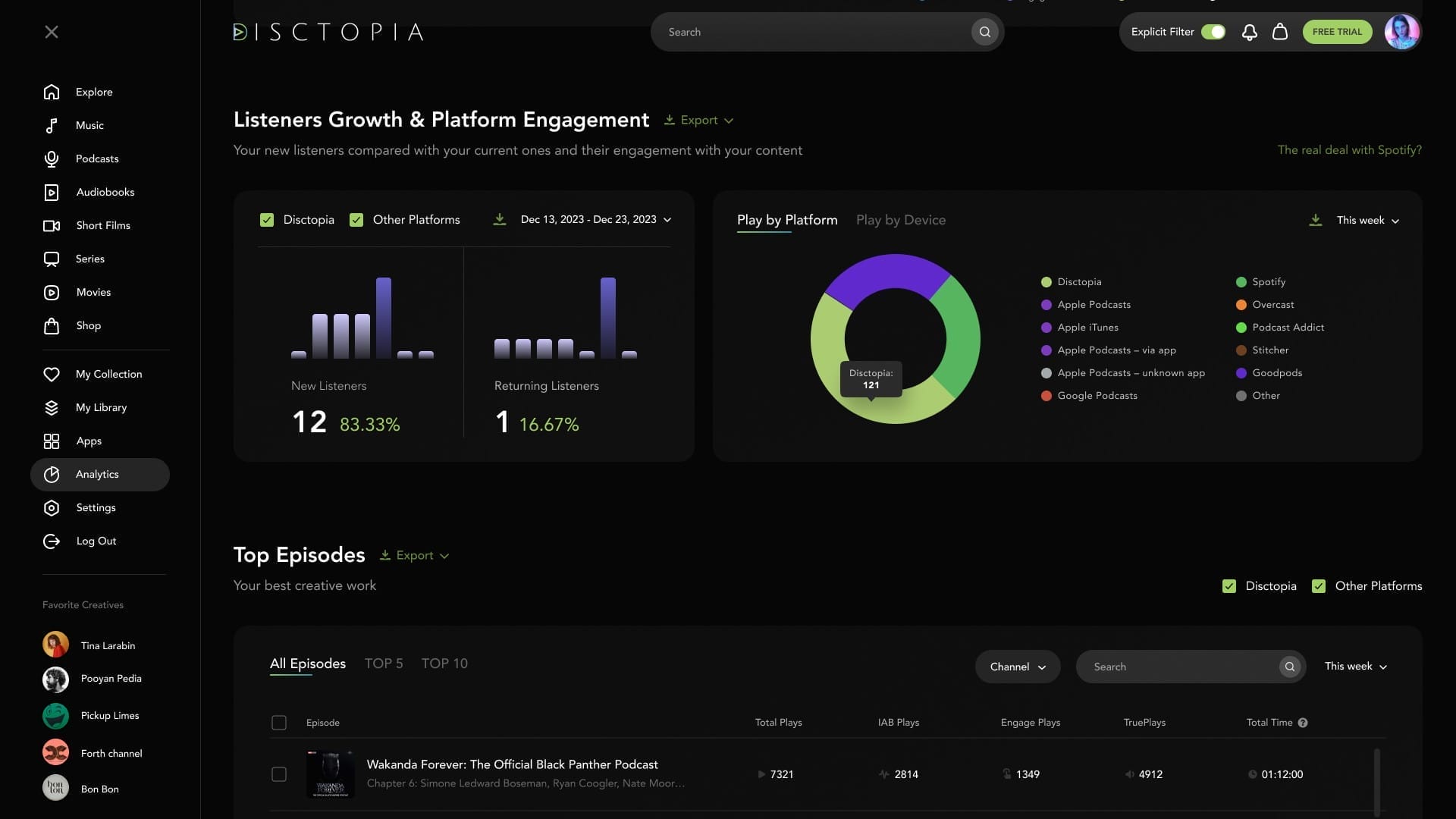Click the shopping bag icon in header
The image size is (1456, 819).
(1280, 32)
